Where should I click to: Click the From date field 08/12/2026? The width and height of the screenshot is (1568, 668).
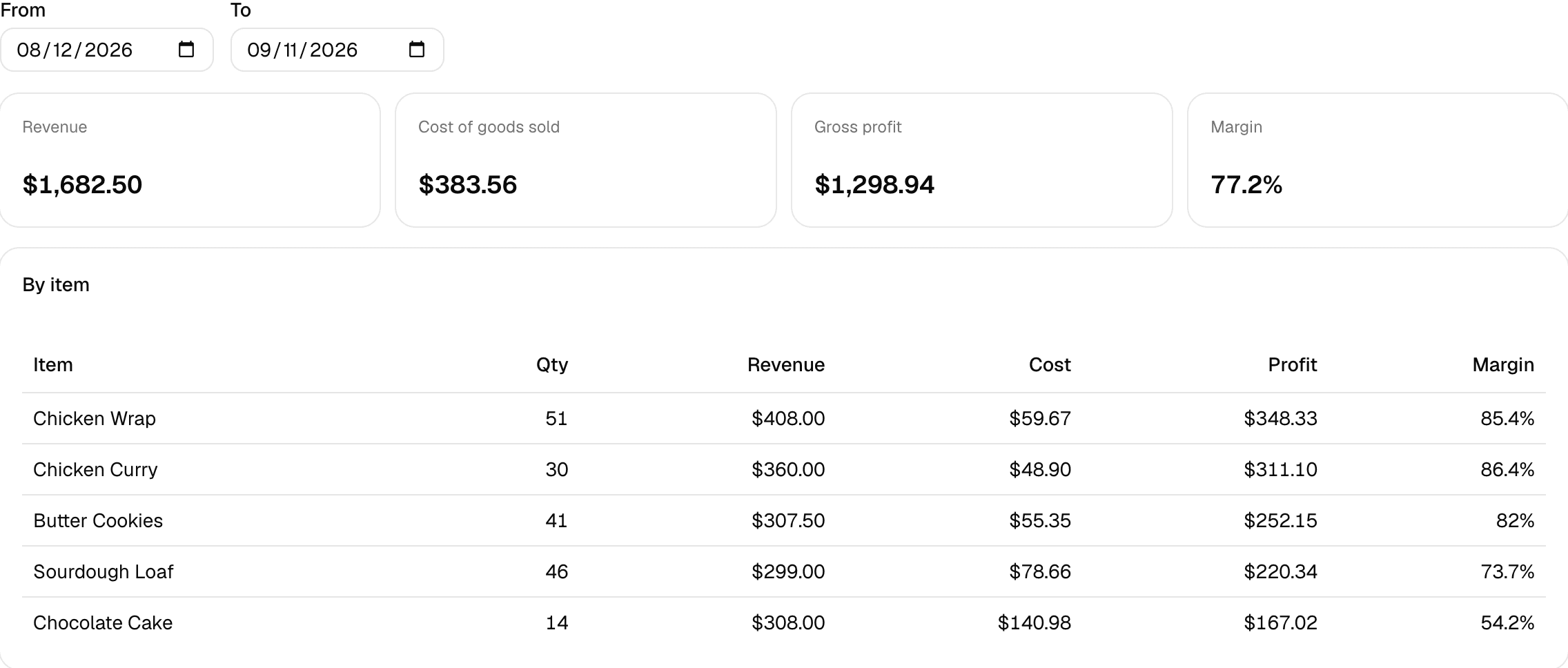pos(107,50)
